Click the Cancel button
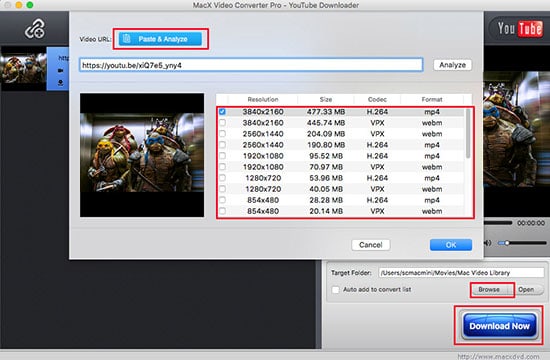Viewport: 550px width, 360px height. (371, 245)
